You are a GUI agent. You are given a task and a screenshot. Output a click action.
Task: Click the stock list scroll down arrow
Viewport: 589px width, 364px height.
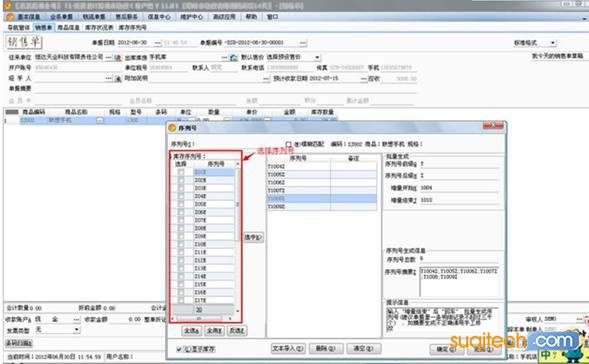point(237,311)
